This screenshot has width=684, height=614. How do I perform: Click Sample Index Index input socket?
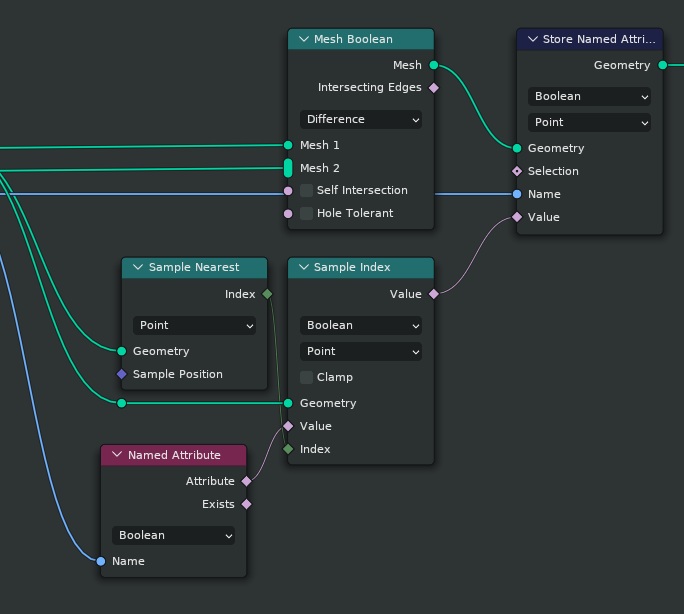coord(288,449)
